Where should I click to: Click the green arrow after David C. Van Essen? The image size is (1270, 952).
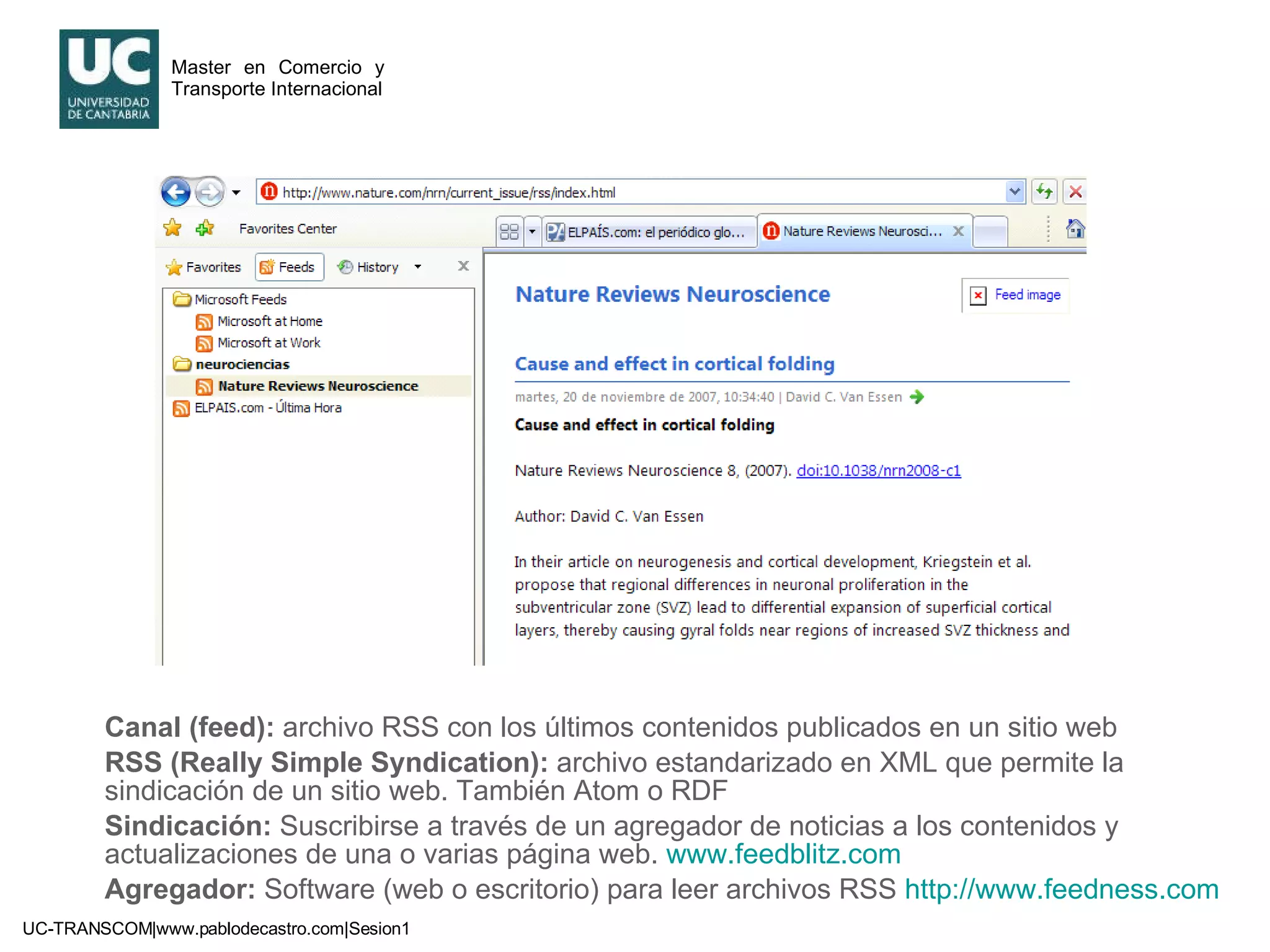tap(917, 397)
